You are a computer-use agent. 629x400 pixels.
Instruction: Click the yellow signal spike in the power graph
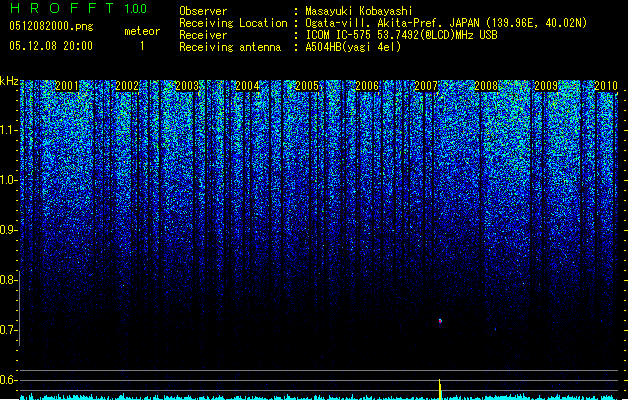point(440,389)
